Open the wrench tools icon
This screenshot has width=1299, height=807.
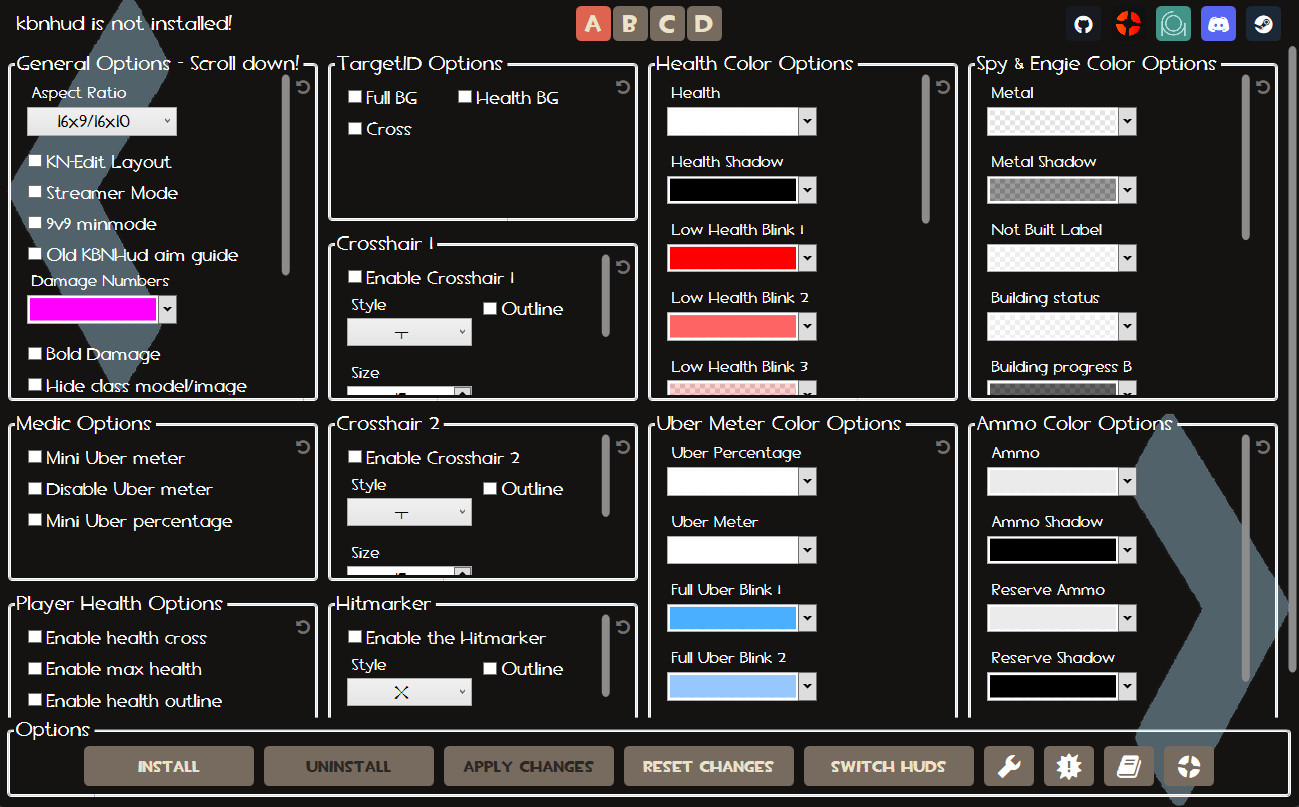point(1009,765)
